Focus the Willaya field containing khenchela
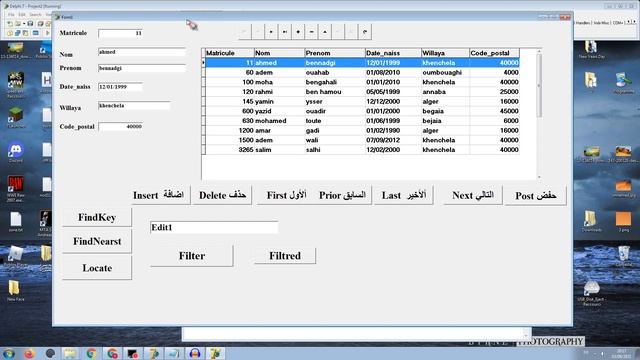This screenshot has width=640, height=360. coord(134,105)
